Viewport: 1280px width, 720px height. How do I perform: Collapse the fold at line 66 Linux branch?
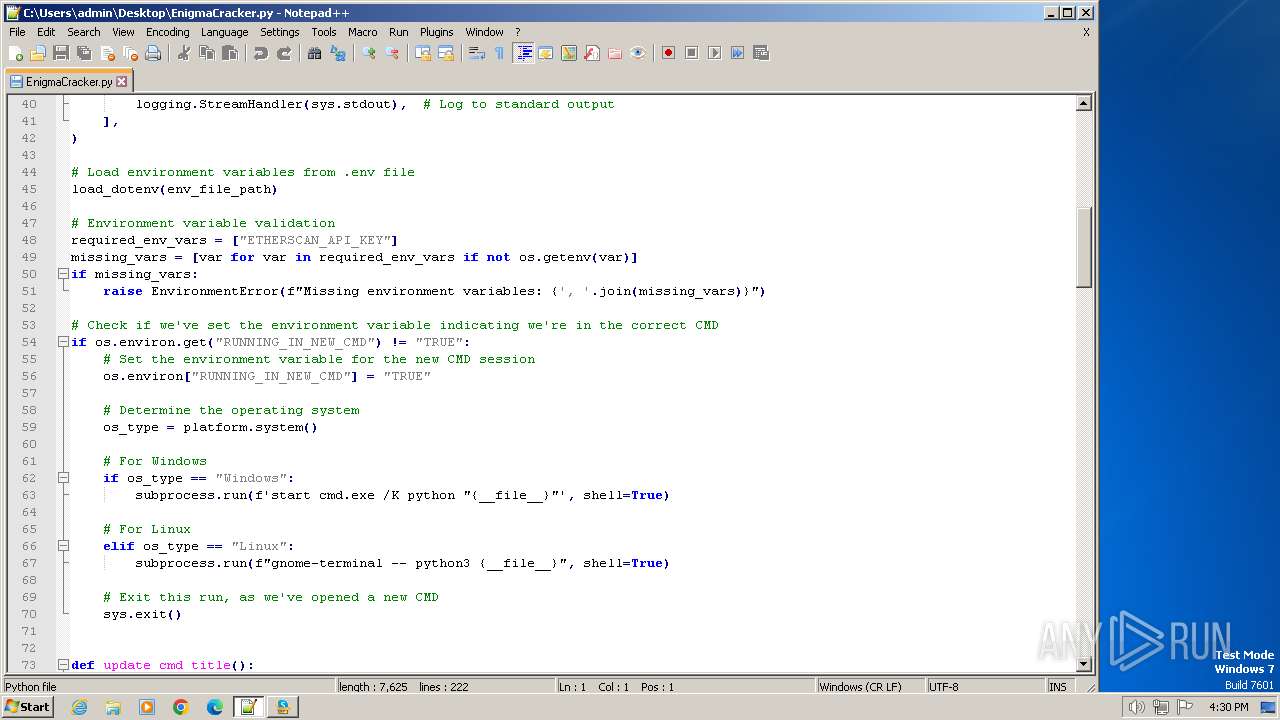tap(63, 546)
